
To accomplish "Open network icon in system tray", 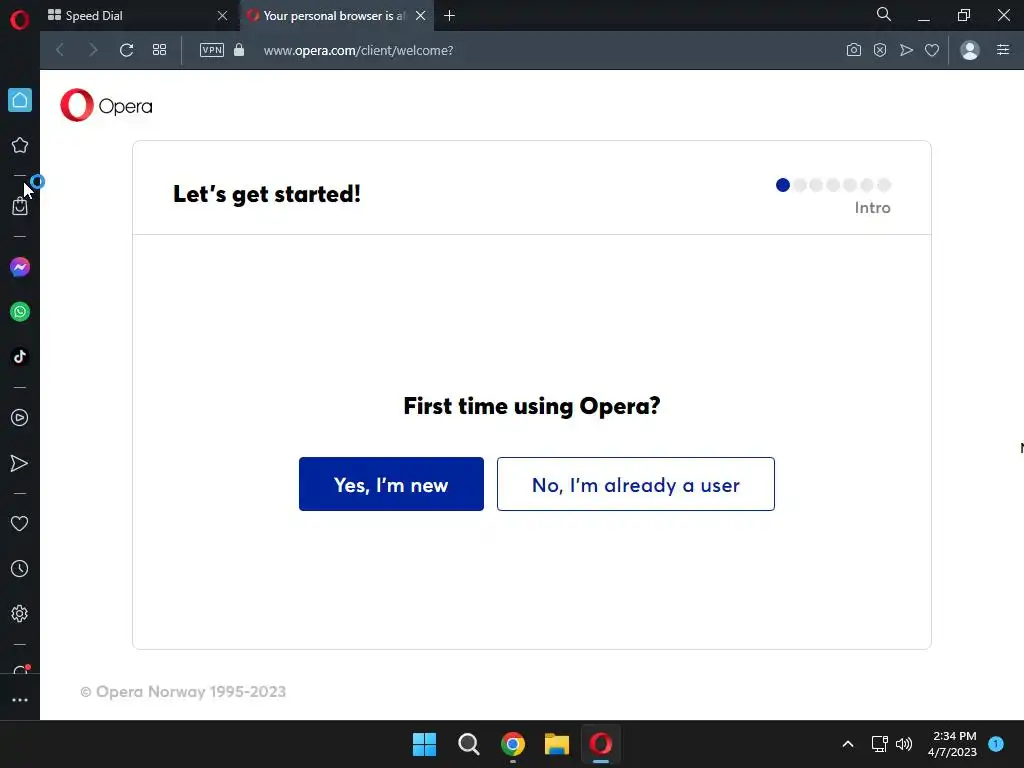I will click(x=880, y=744).
